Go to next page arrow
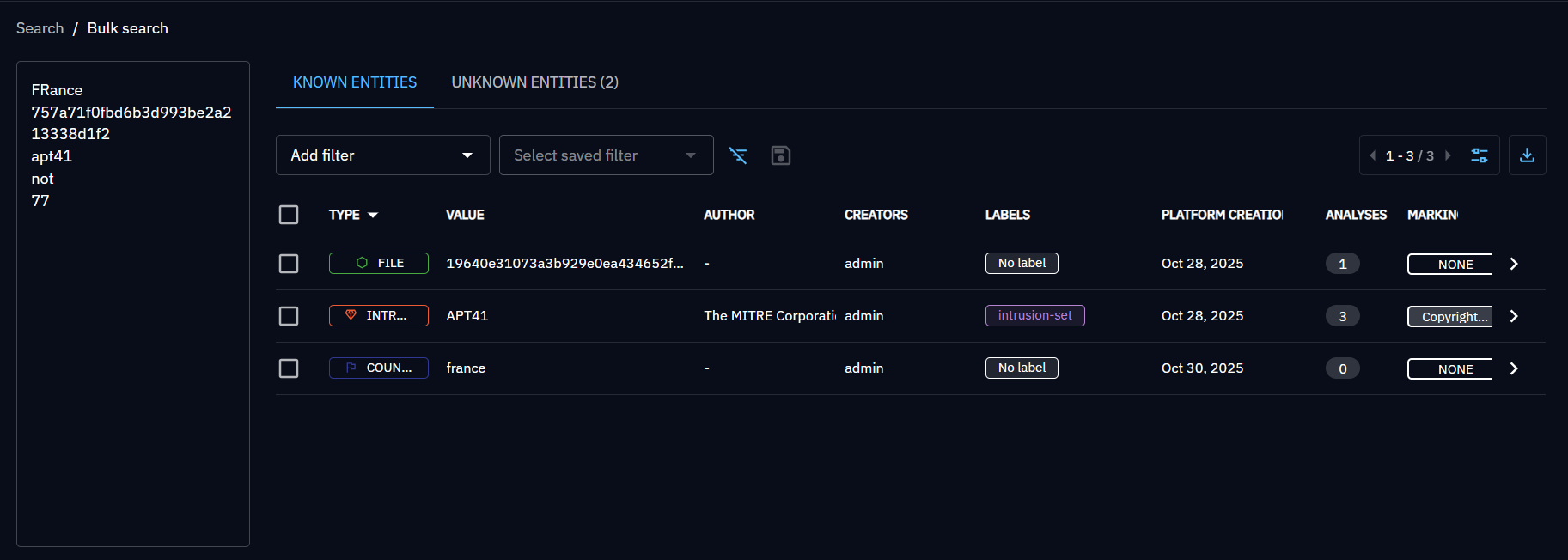The width and height of the screenshot is (1568, 560). click(1448, 155)
